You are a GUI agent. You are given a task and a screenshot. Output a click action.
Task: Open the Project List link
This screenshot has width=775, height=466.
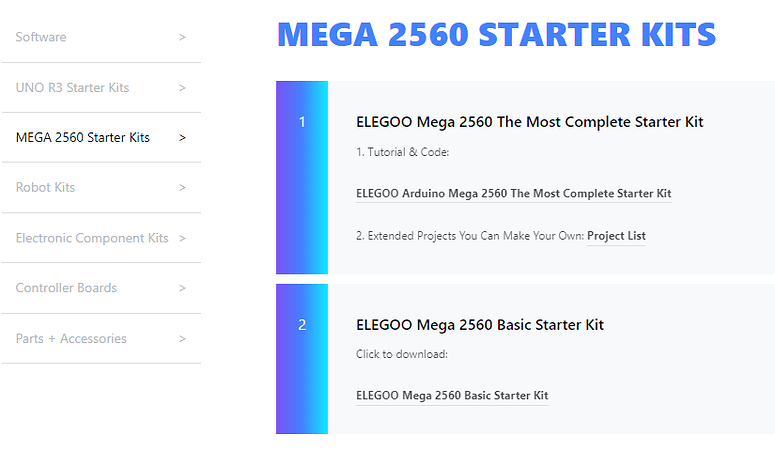pos(616,236)
